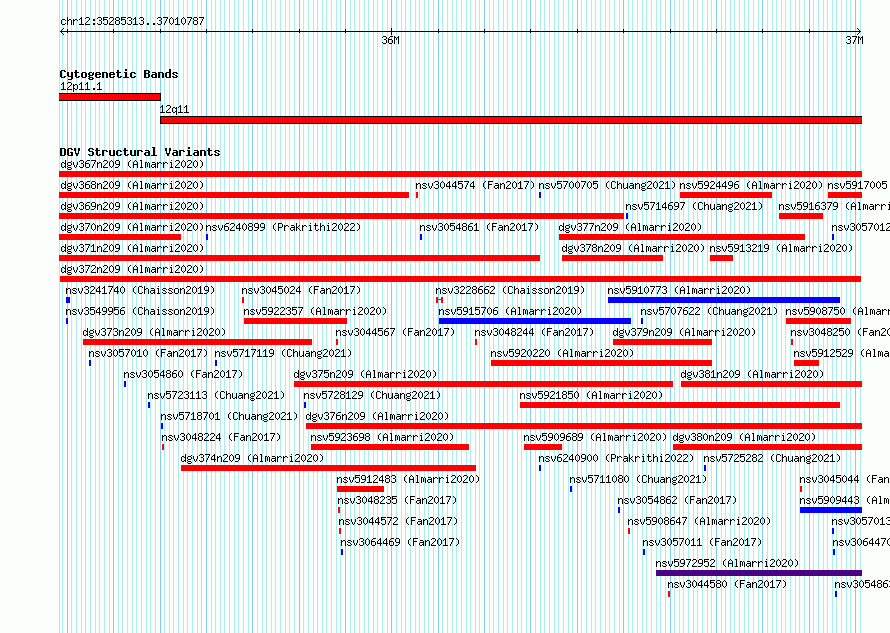Viewport: 890px width, 633px height.
Task: Click the dgv367n209 (Almarri2020) variant label
Action: pos(132,164)
